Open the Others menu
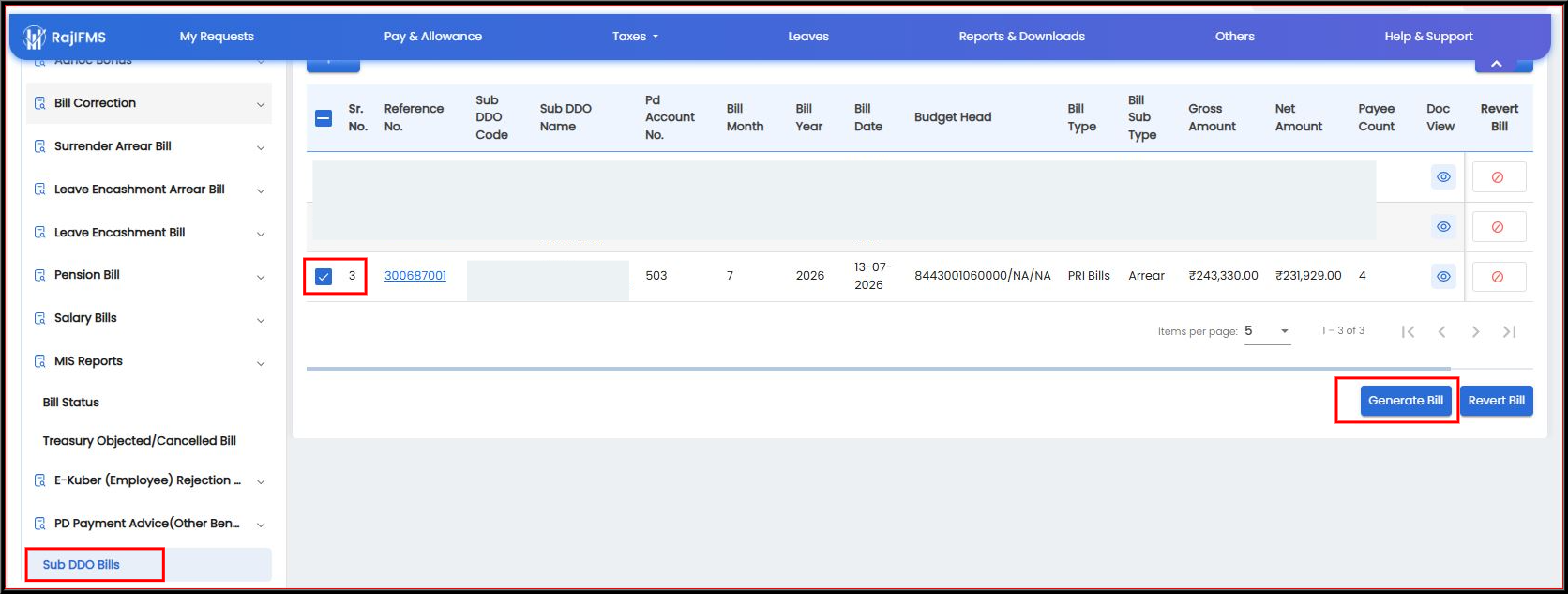This screenshot has height=594, width=1568. pyautogui.click(x=1234, y=37)
